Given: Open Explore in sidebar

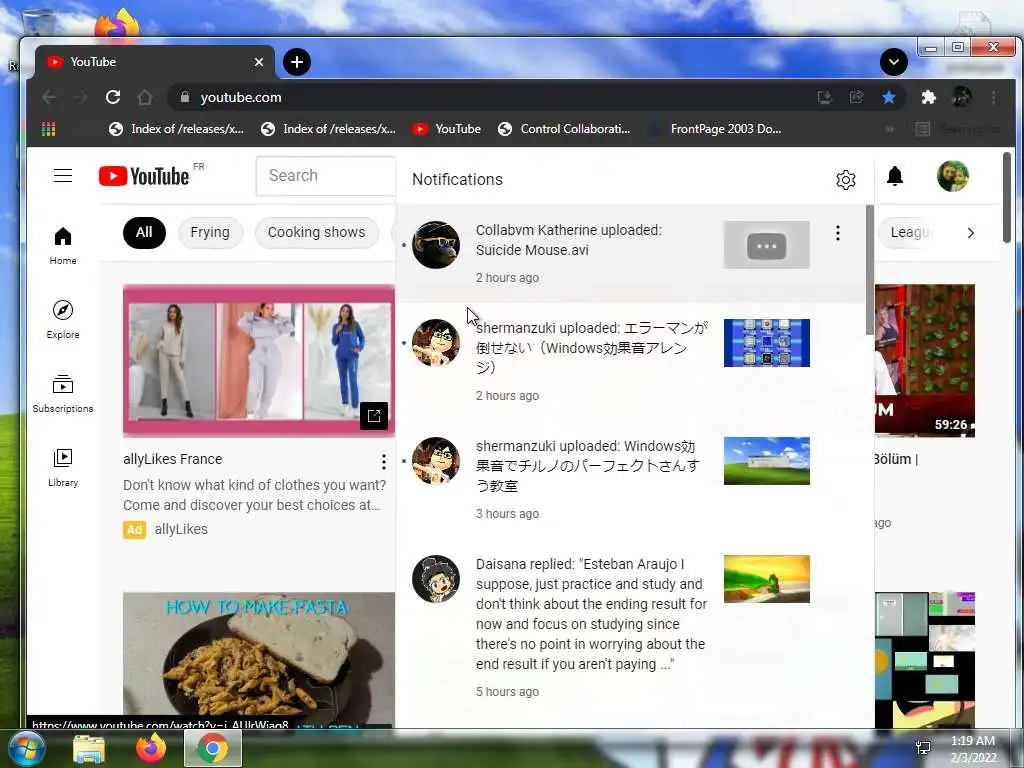Looking at the screenshot, I should pos(63,319).
